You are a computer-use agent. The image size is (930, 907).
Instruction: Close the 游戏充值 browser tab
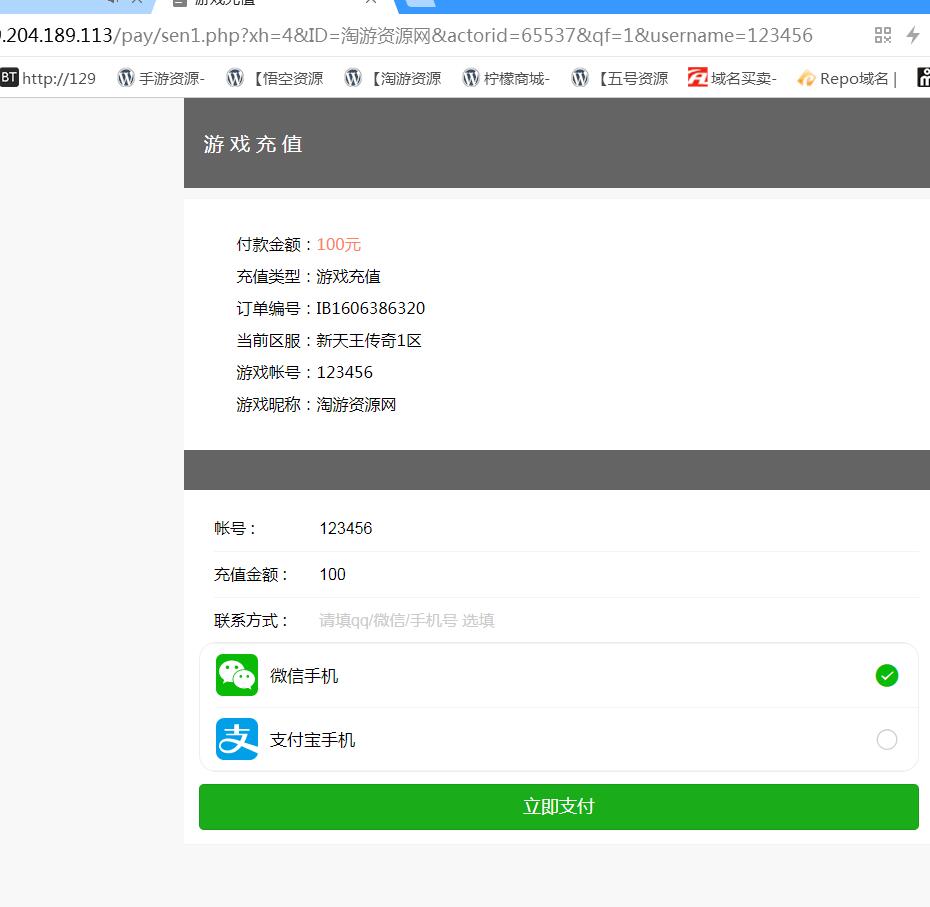coord(370,3)
